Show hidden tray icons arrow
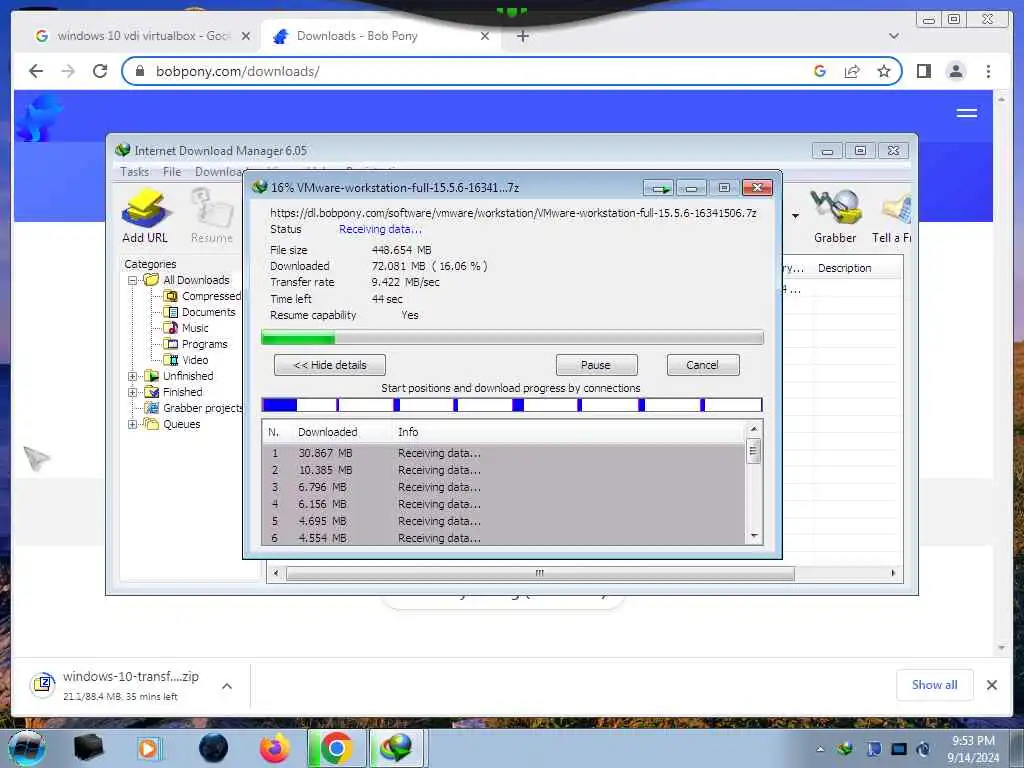 pos(820,748)
